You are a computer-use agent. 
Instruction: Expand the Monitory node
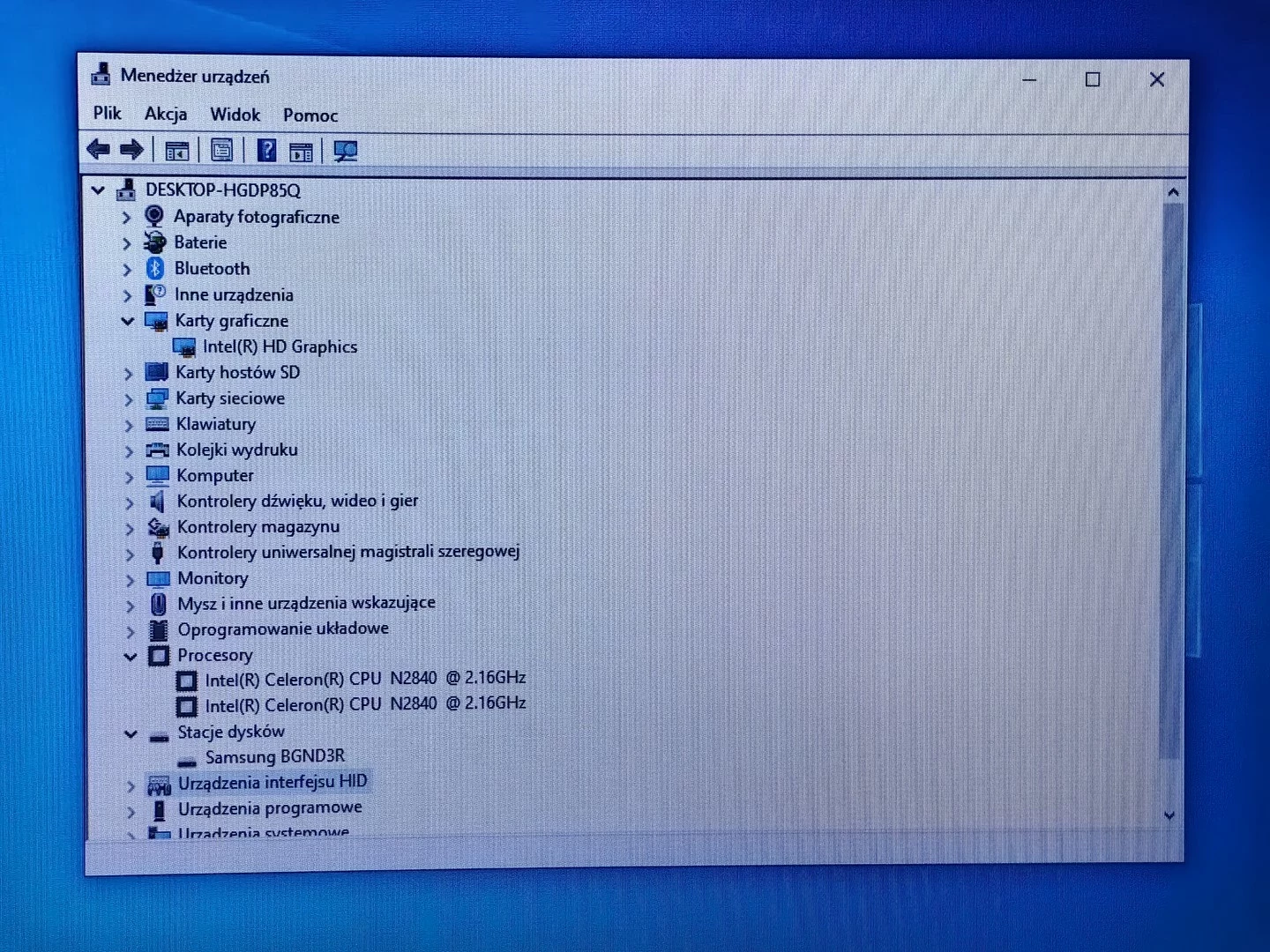click(131, 580)
